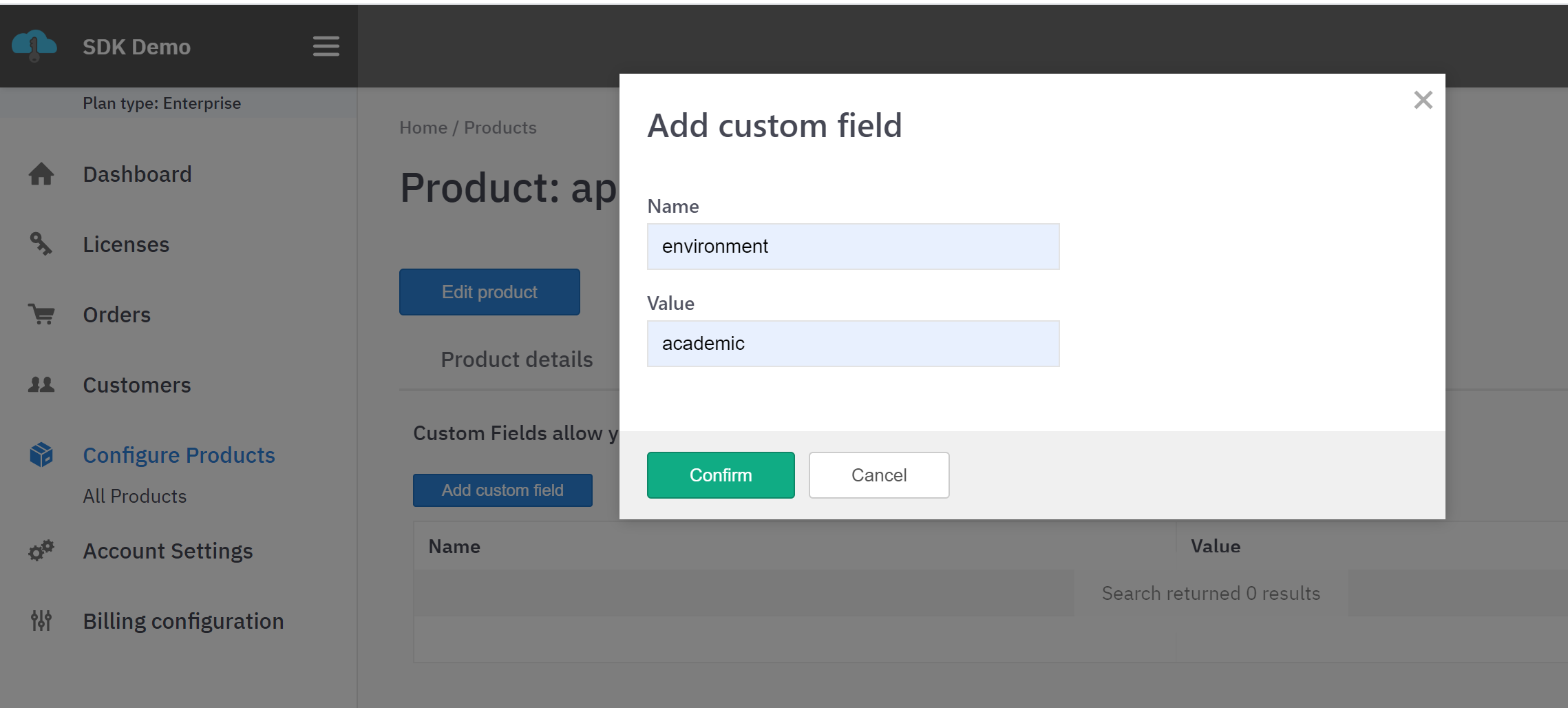Click the Billing configuration sliders icon

point(41,621)
